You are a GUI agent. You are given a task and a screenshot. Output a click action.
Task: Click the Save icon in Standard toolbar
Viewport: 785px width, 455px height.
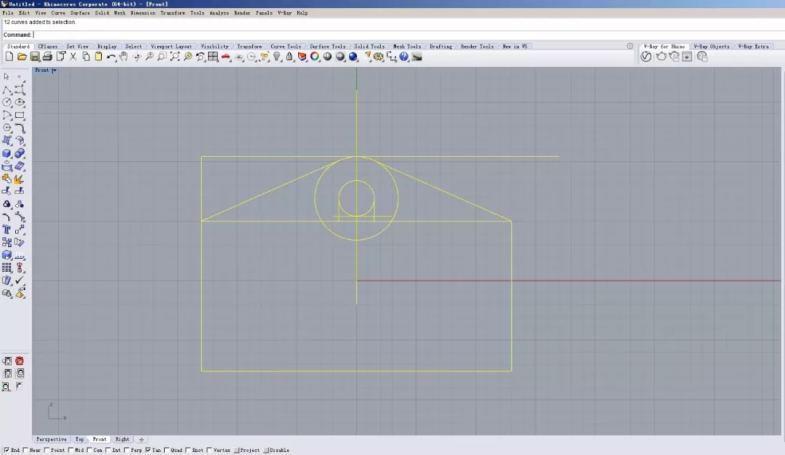point(34,57)
